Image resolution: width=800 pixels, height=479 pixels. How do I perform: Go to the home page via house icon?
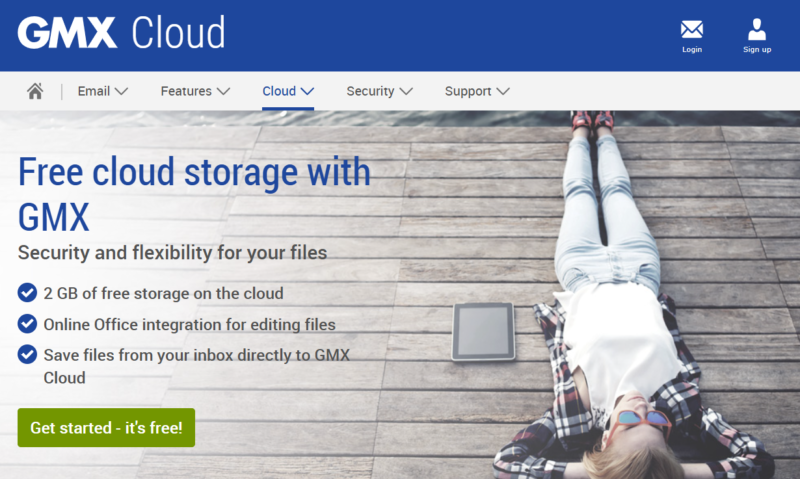pyautogui.click(x=35, y=91)
